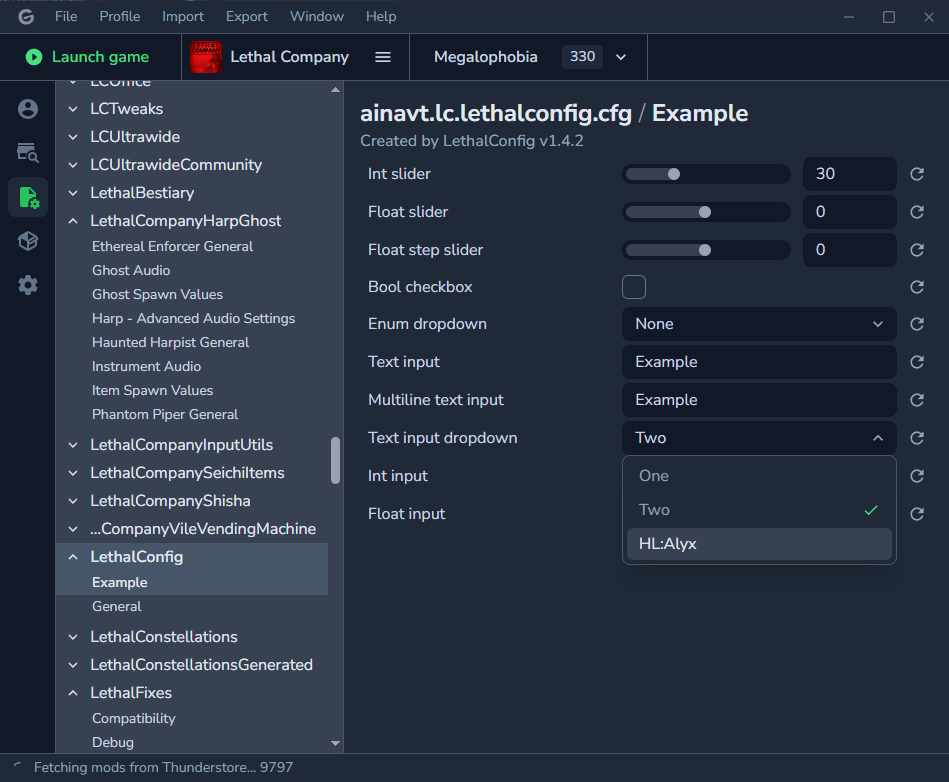Reset the Text input dropdown value
Viewport: 949px width, 782px height.
(x=917, y=438)
